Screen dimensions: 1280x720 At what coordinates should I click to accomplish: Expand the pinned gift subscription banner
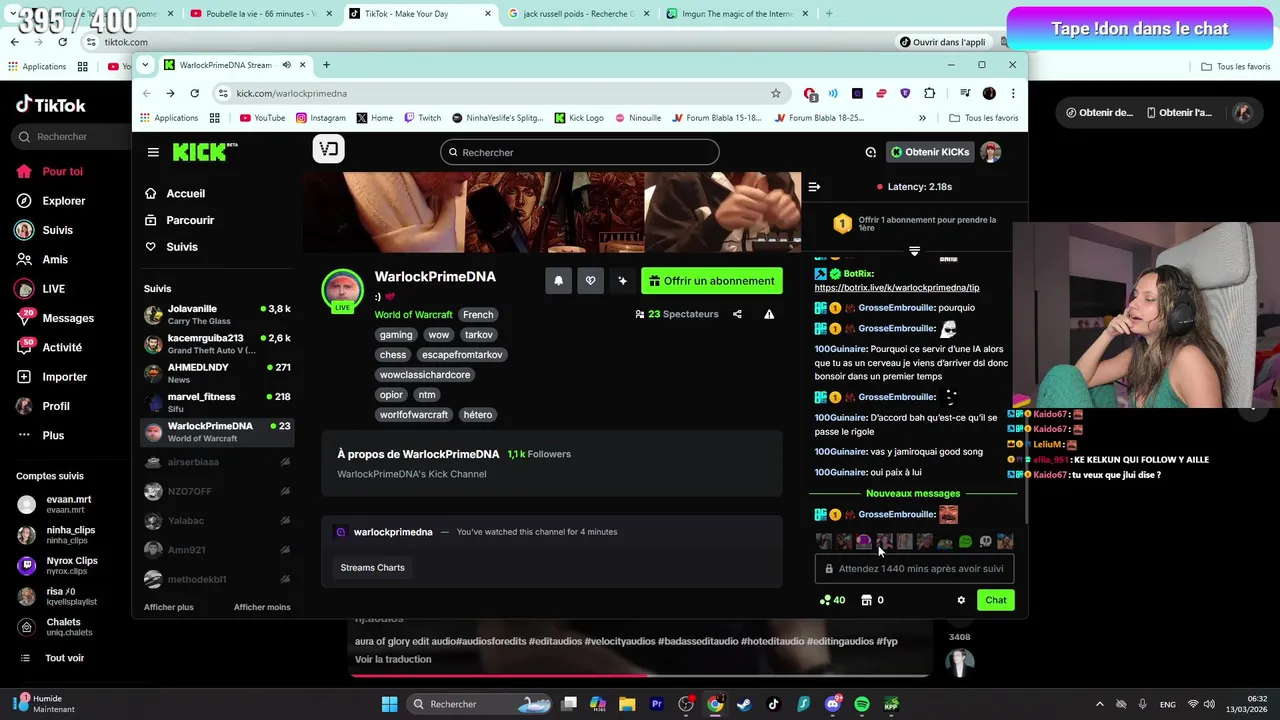click(914, 251)
